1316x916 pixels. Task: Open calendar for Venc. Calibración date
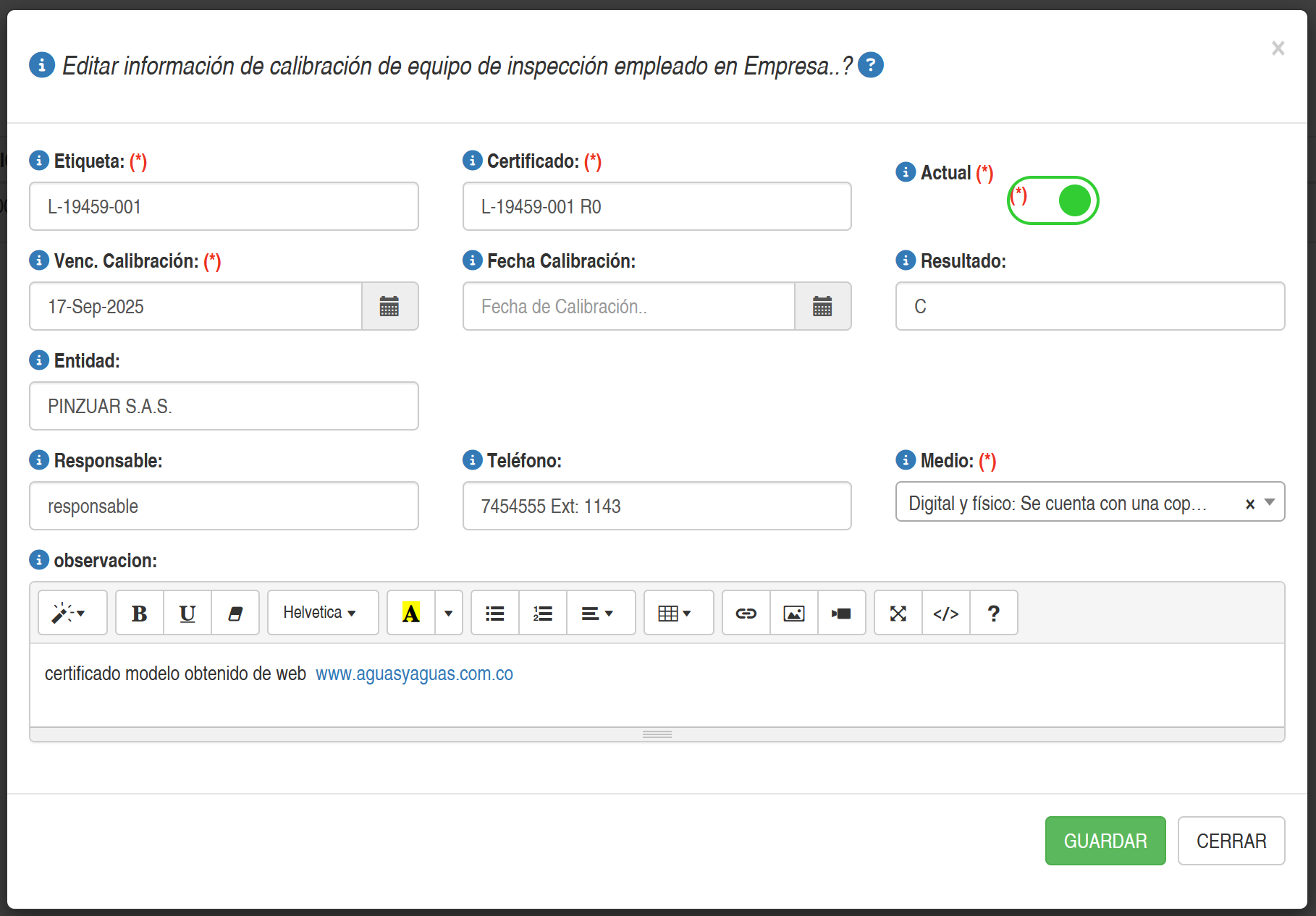389,306
